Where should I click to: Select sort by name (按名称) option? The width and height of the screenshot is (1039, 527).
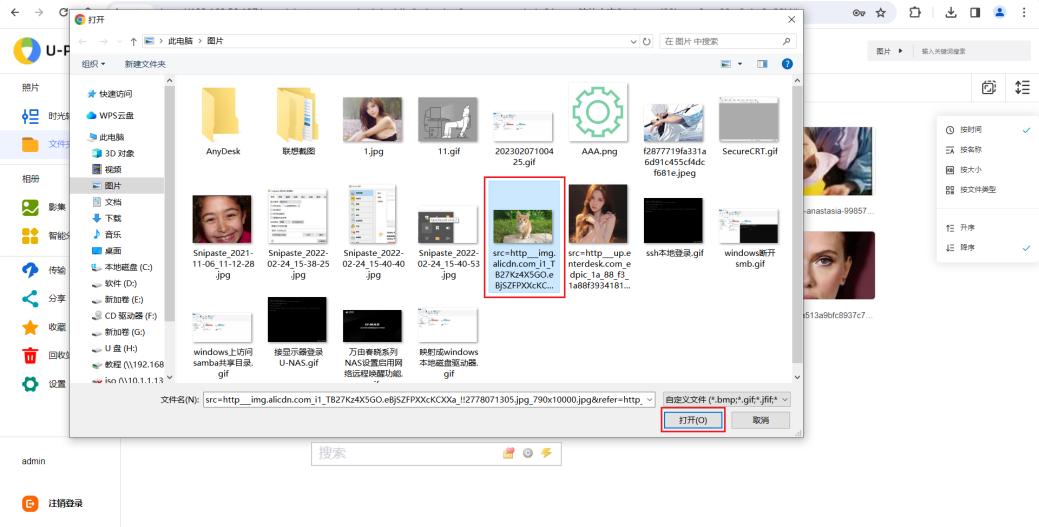(970, 150)
